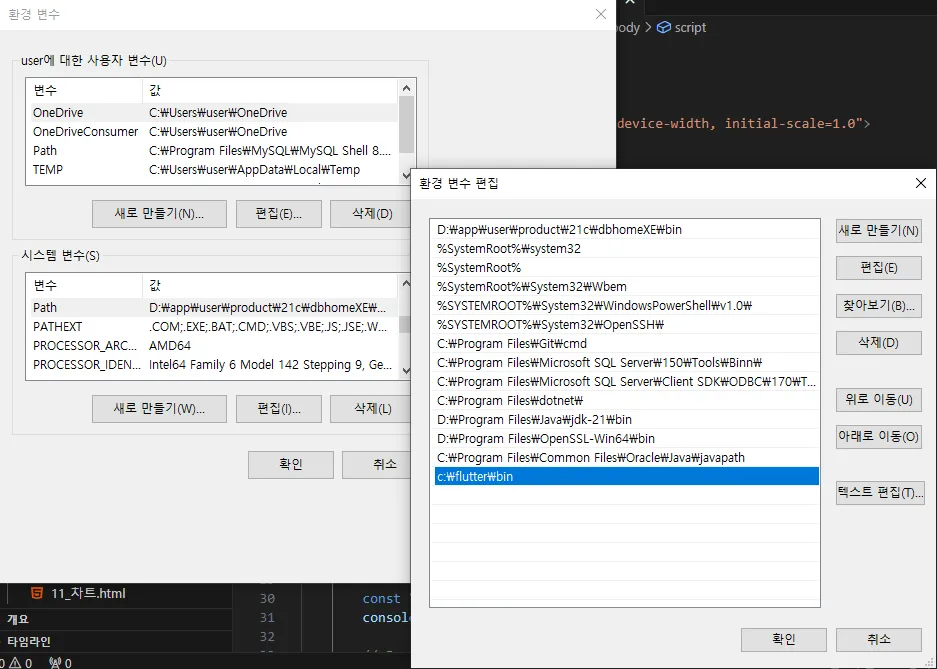Click ports broadcast icon in status bar
Viewport: 937px width, 669px height.
pyautogui.click(x=56, y=662)
